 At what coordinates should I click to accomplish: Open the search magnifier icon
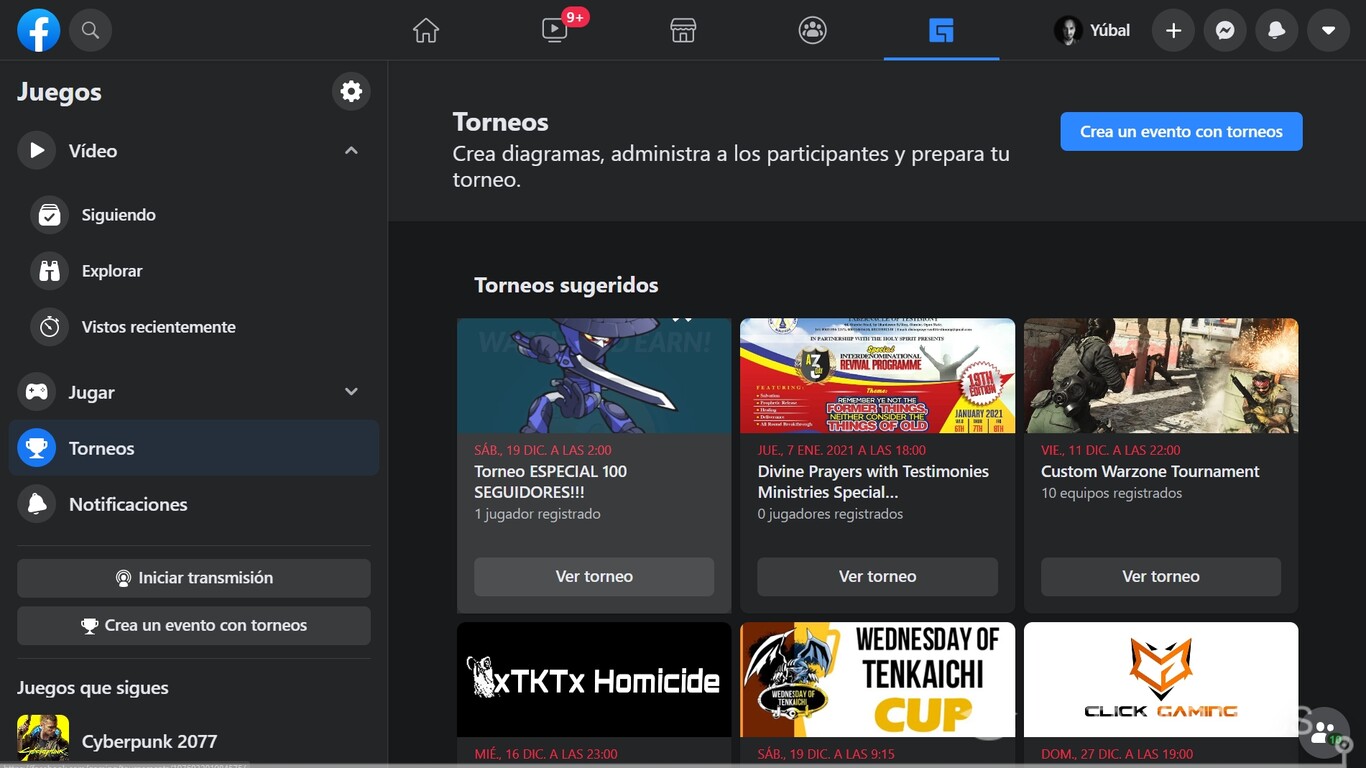[x=90, y=30]
